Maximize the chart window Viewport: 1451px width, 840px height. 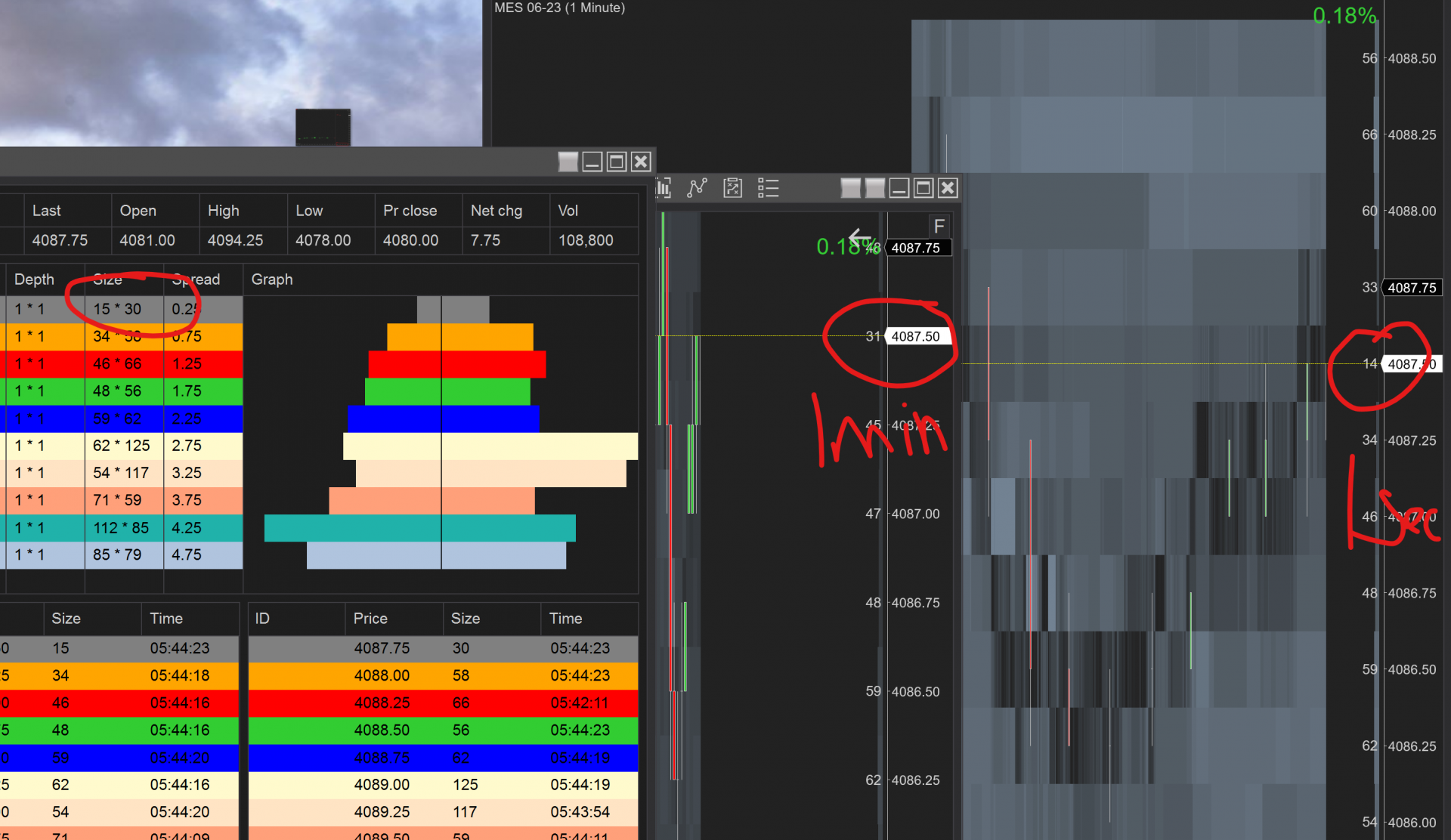coord(924,188)
